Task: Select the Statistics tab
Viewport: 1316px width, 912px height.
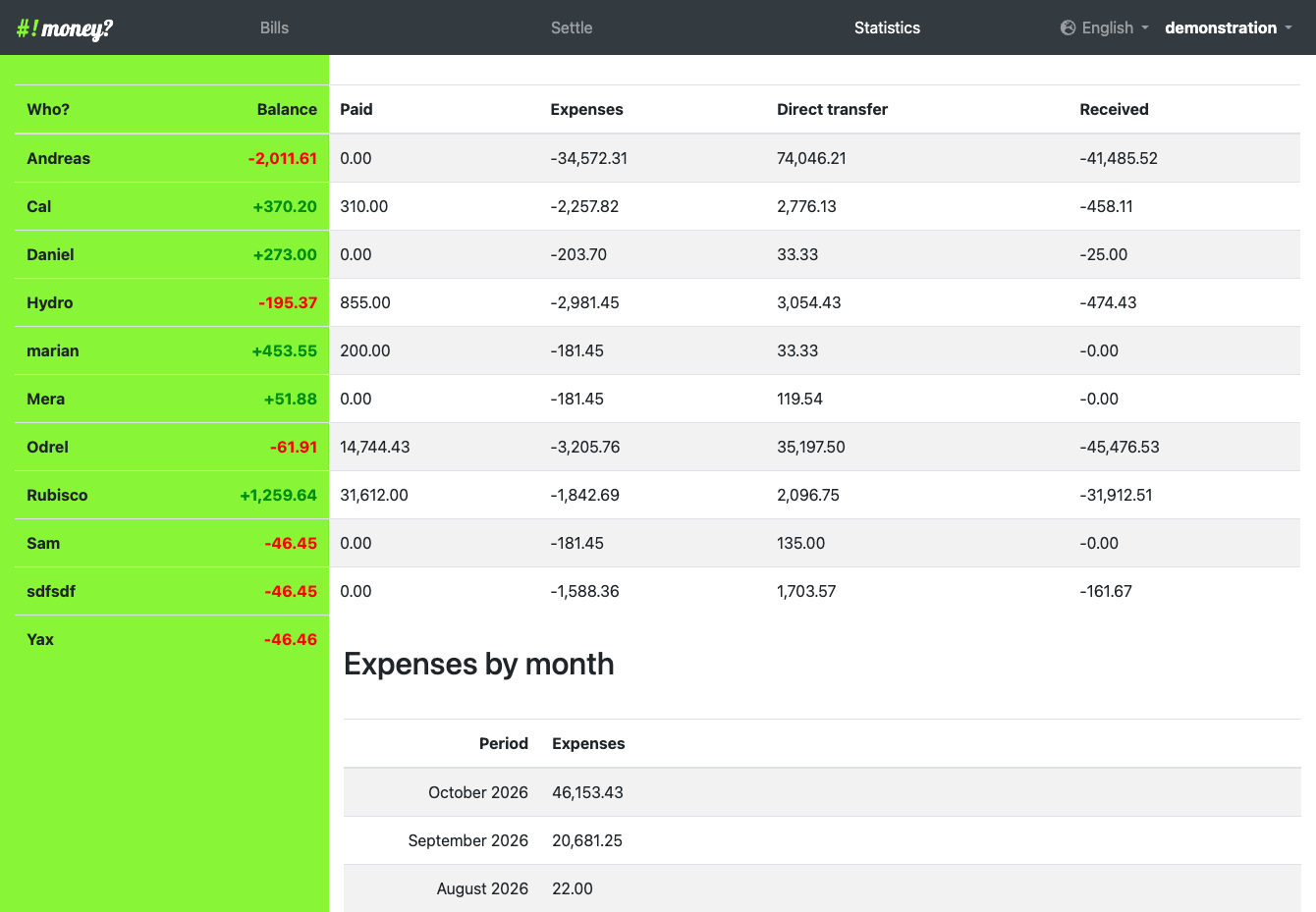Action: (887, 27)
